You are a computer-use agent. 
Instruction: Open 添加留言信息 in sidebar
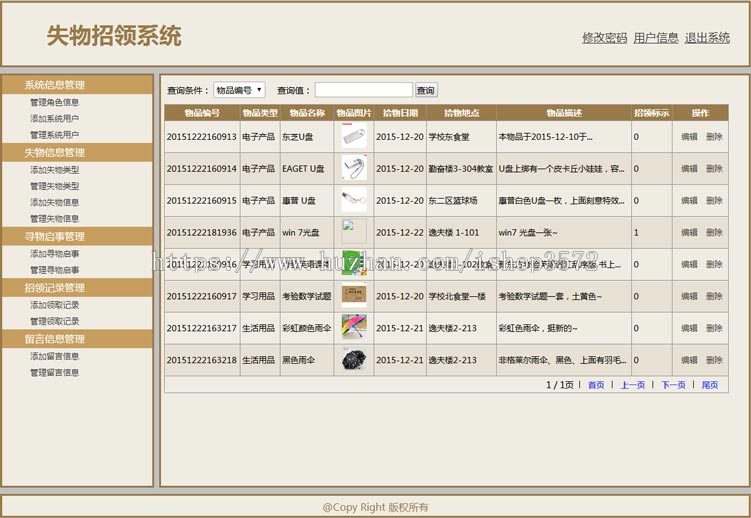point(55,356)
